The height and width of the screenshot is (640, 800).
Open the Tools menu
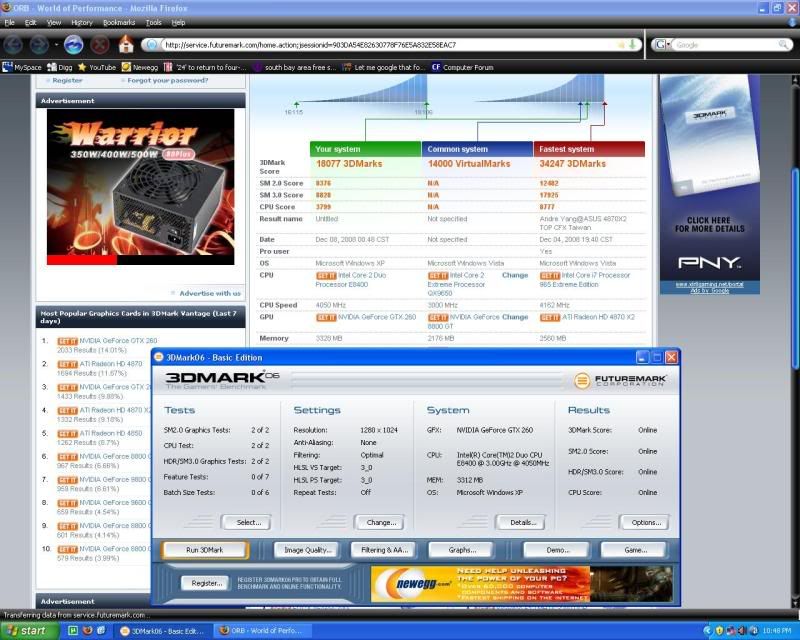click(x=154, y=22)
